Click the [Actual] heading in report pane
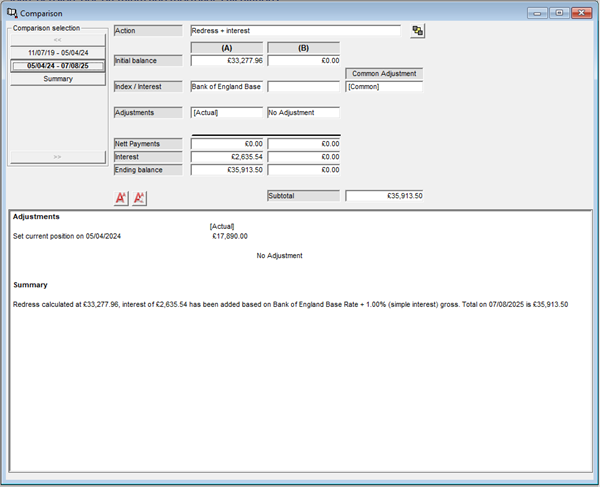600x487 pixels. tap(222, 226)
